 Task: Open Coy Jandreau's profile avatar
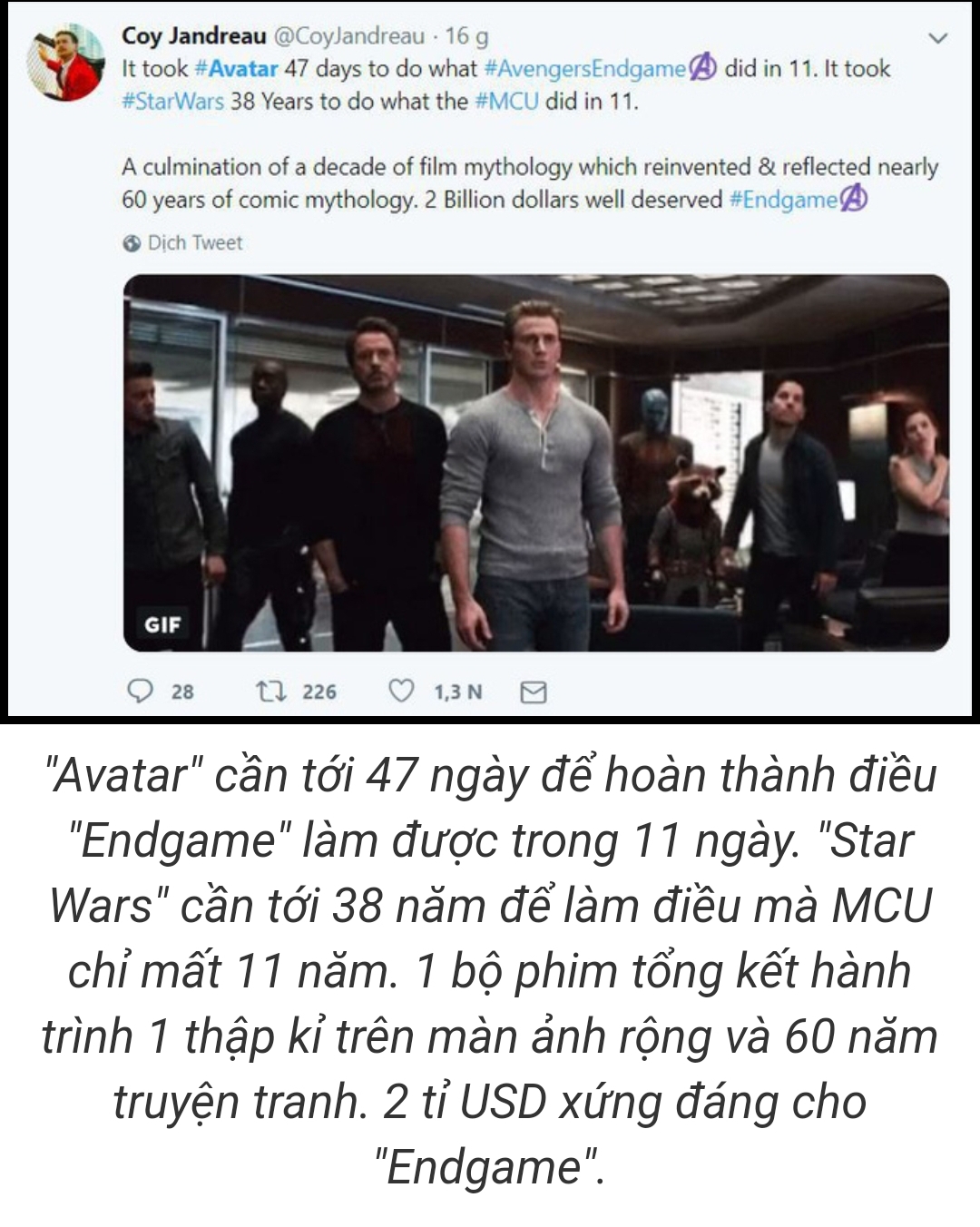coord(65,64)
